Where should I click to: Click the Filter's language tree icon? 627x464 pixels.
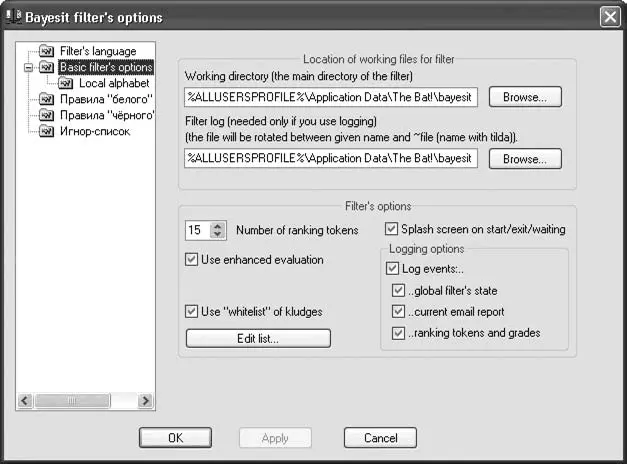click(46, 51)
